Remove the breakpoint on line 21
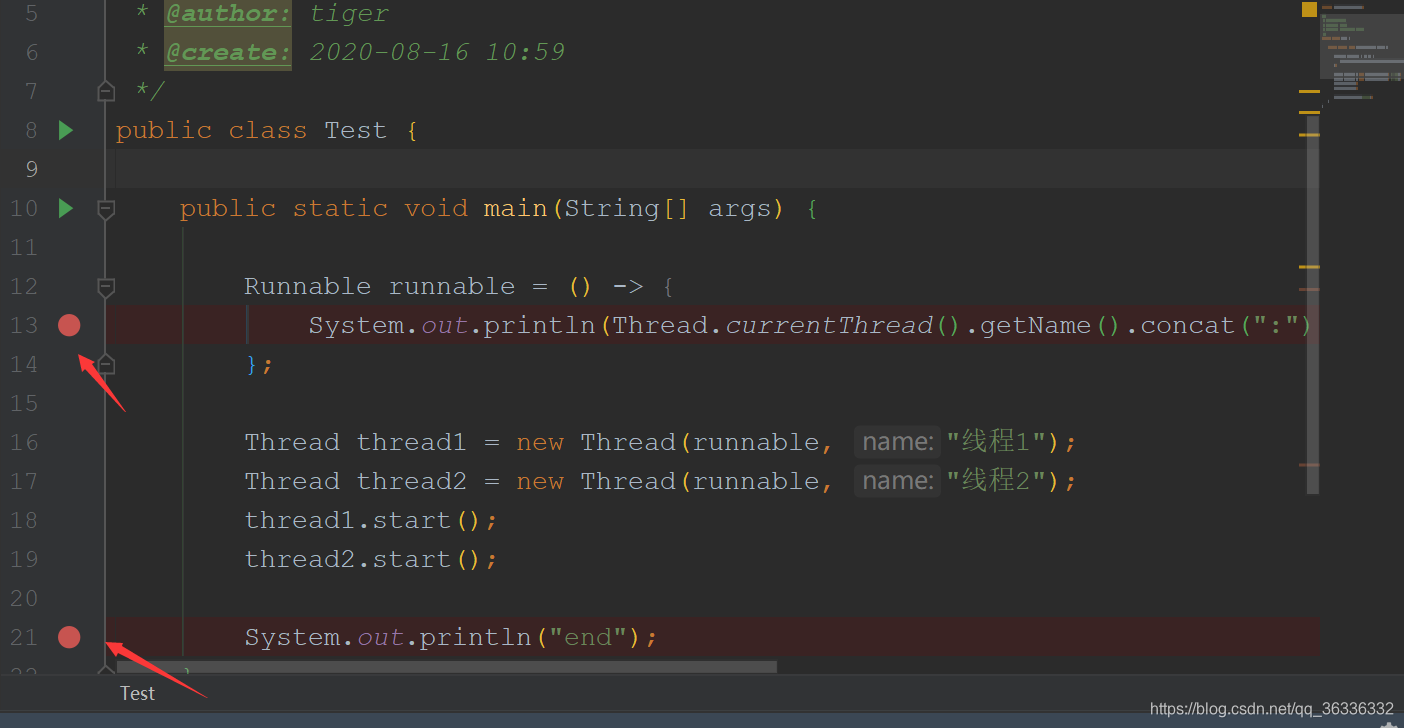The height and width of the screenshot is (728, 1404). coord(69,637)
